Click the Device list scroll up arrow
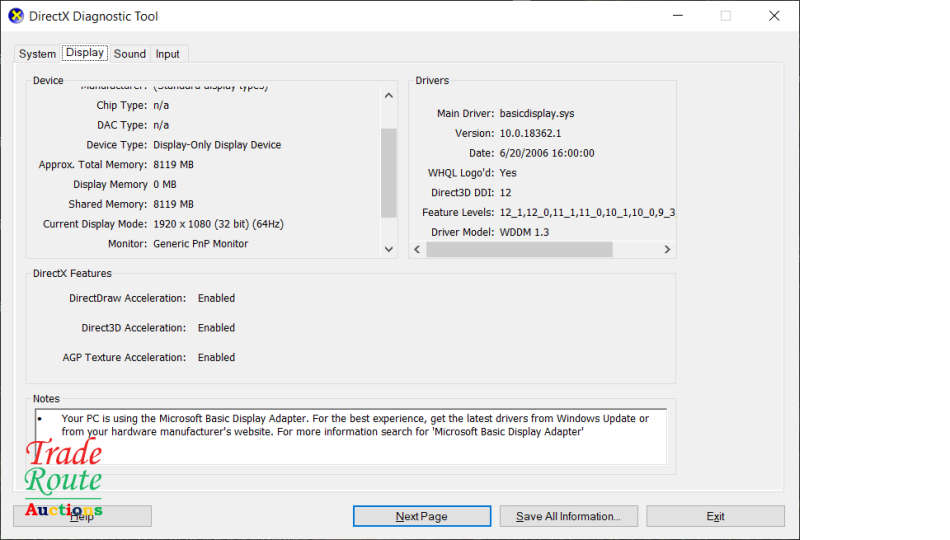 (x=389, y=96)
